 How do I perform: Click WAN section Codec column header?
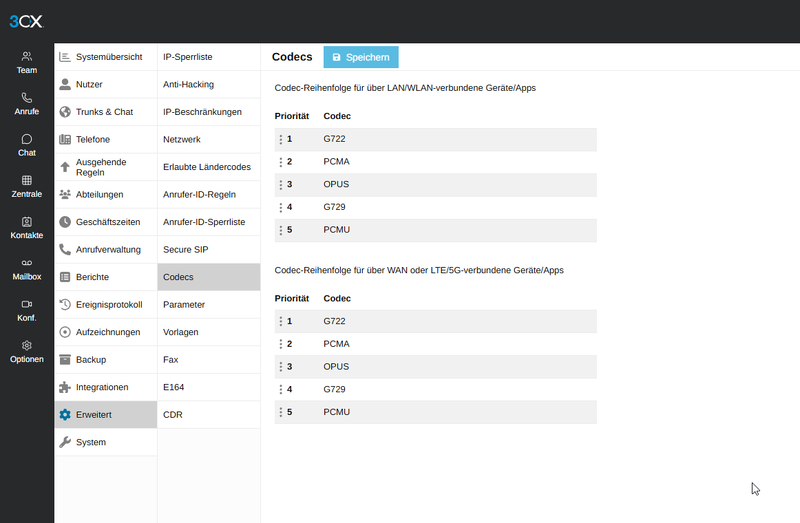tap(337, 298)
